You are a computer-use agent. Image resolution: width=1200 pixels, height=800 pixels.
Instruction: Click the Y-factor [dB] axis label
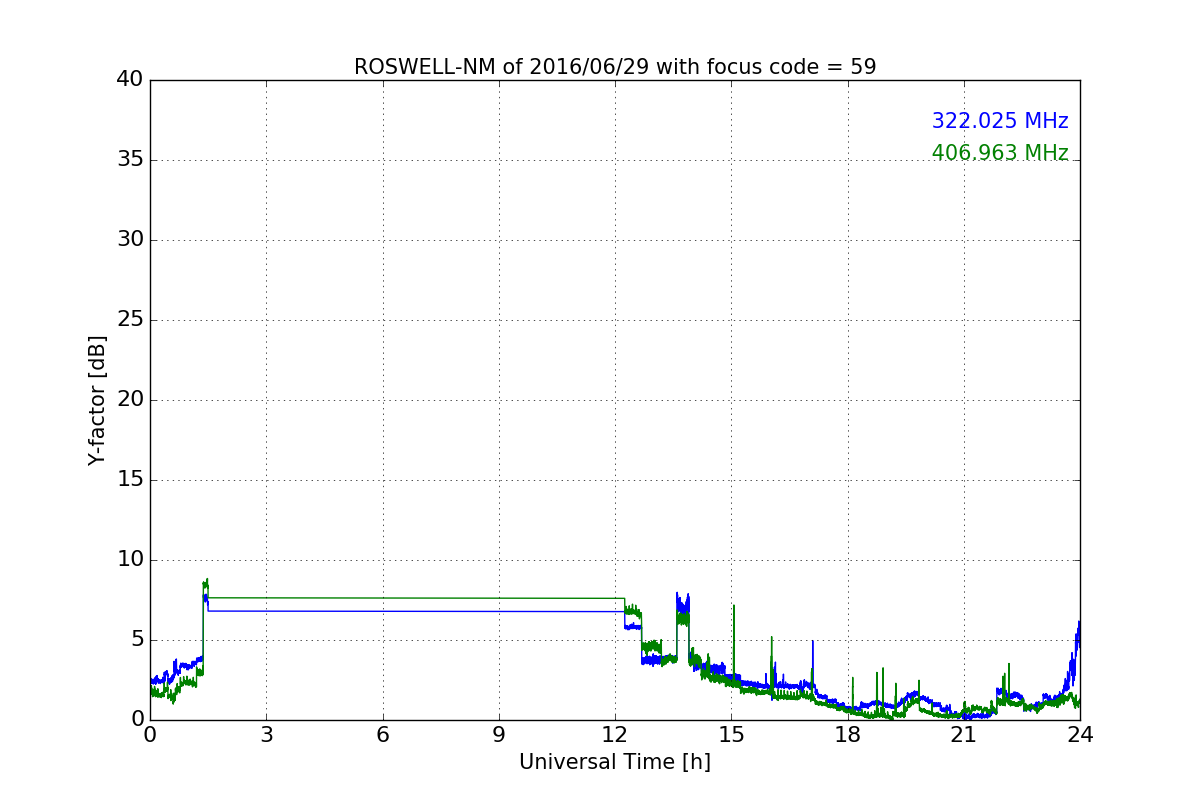click(97, 400)
